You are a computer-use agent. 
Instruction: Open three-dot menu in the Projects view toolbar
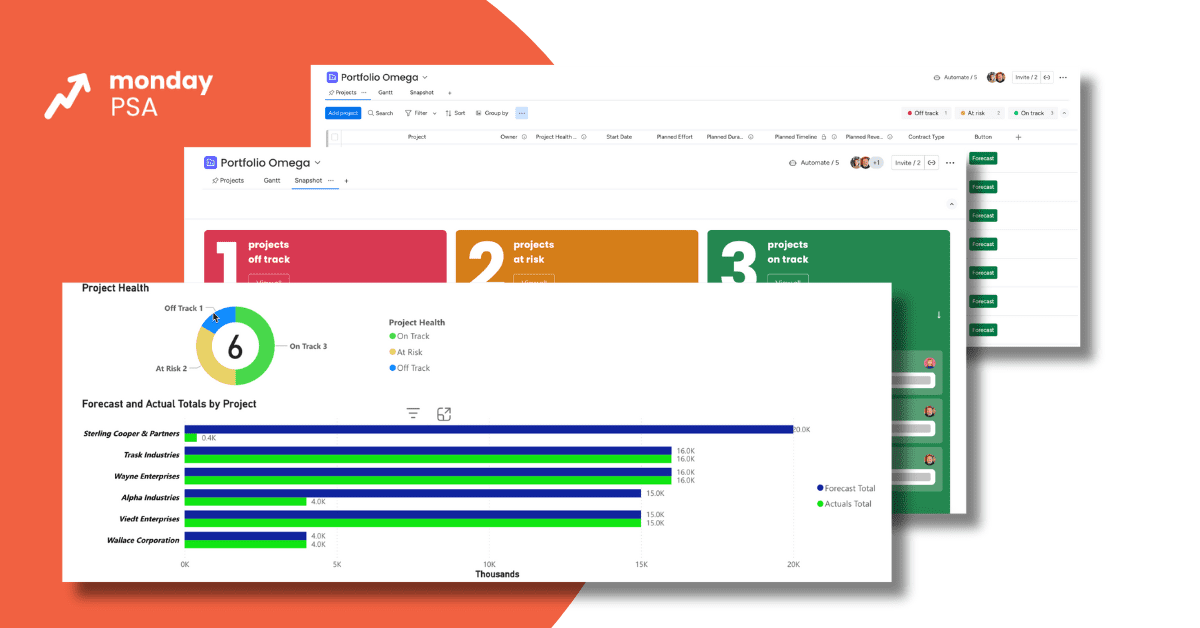(x=521, y=113)
